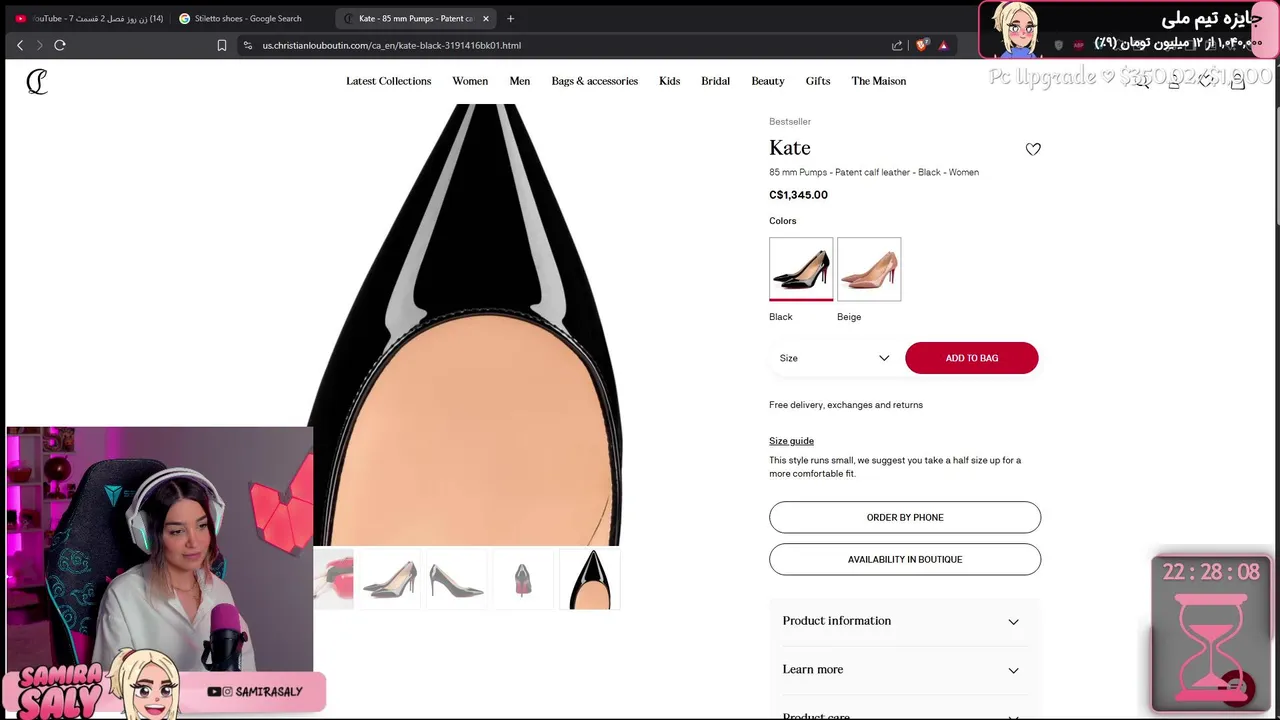
Task: Click the large zoomed shoe image
Action: (x=466, y=325)
